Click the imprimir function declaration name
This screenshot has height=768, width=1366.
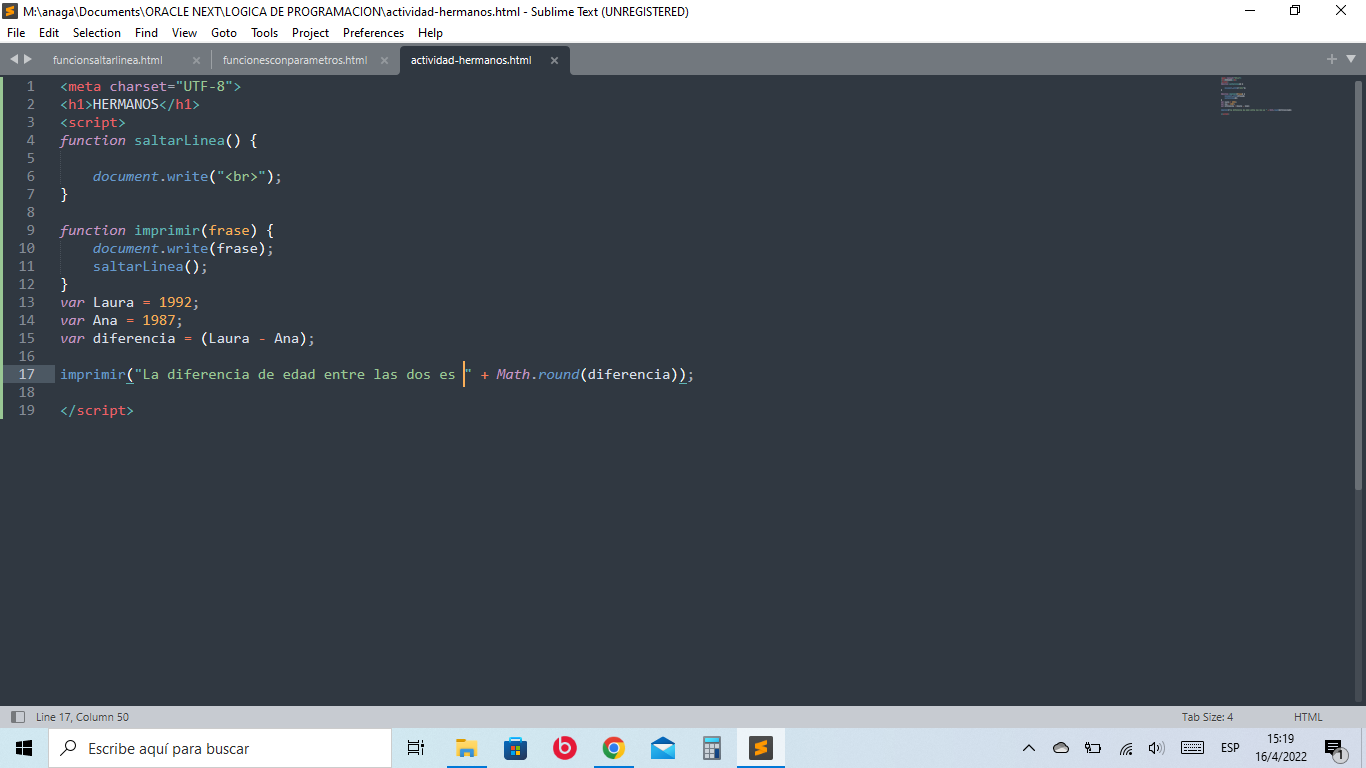pos(168,230)
